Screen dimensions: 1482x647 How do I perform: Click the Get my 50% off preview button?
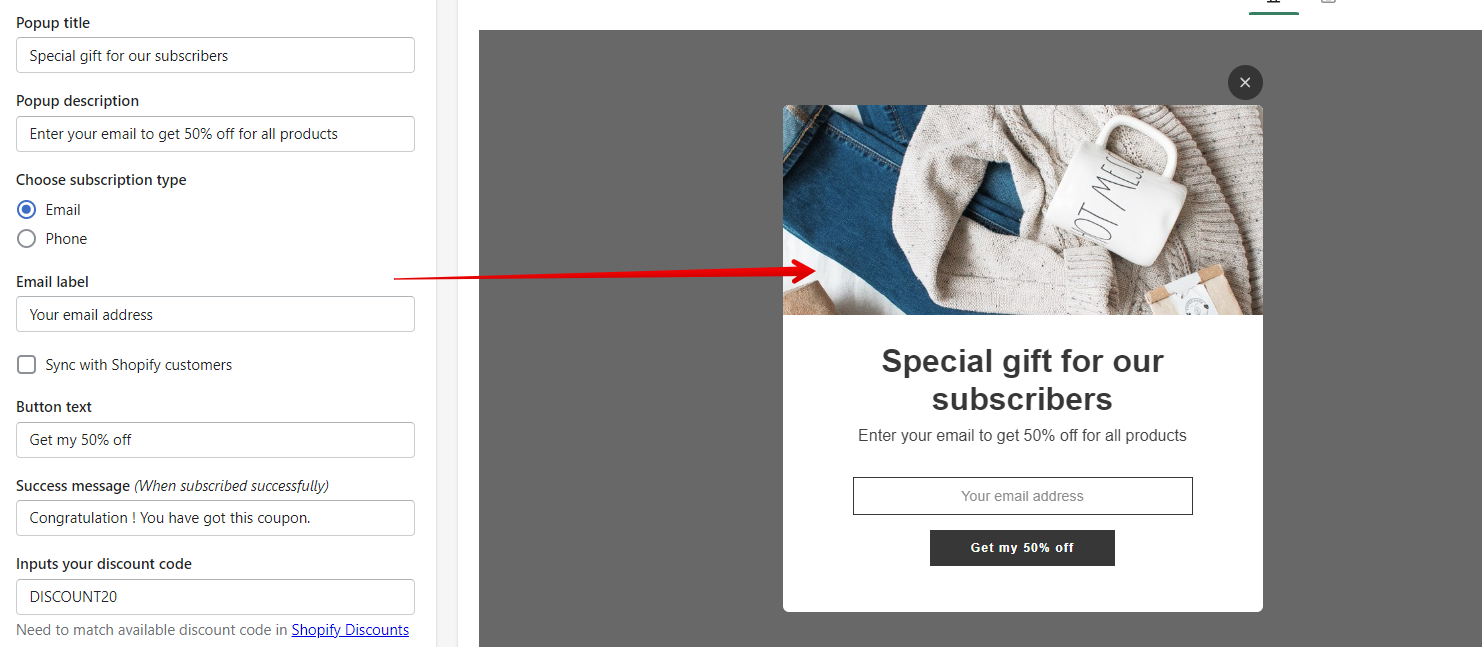[1022, 548]
